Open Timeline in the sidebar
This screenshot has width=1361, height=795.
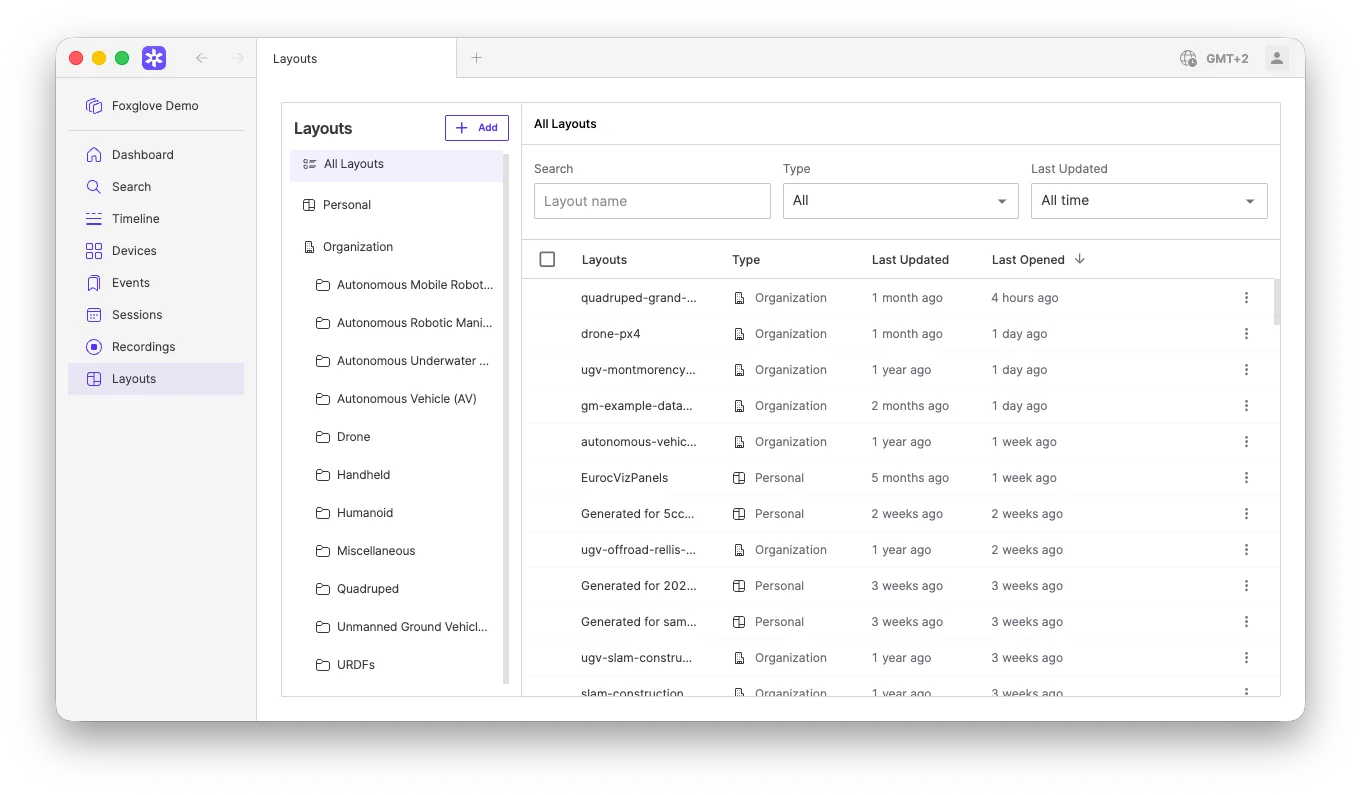click(x=156, y=219)
